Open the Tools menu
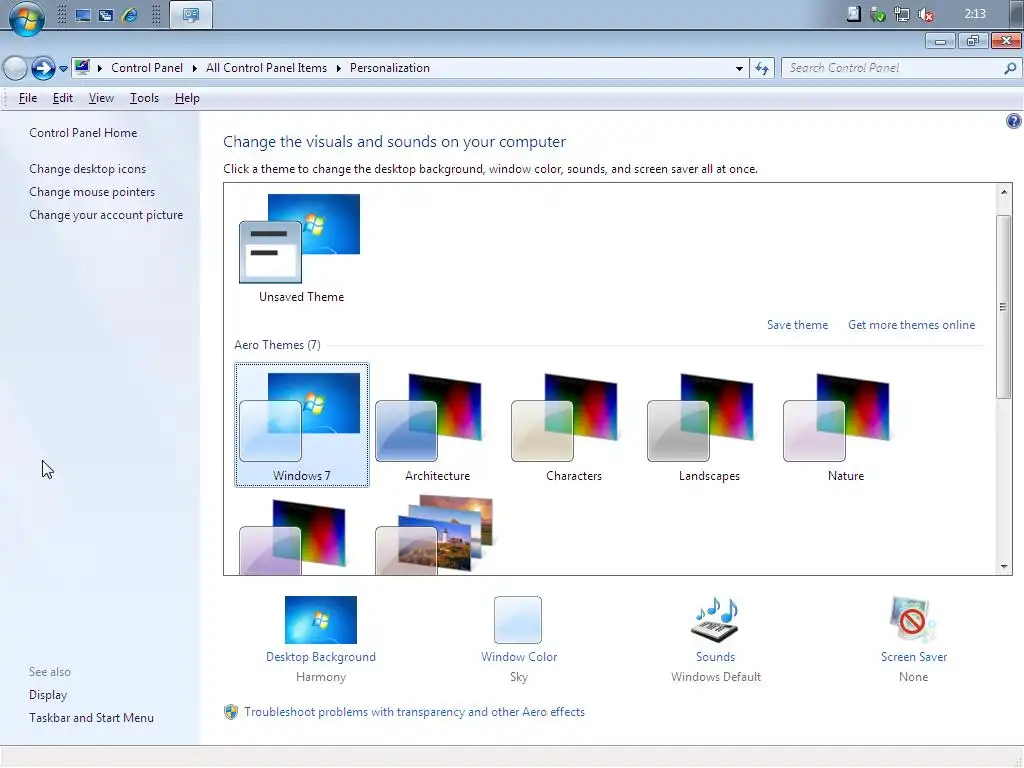This screenshot has width=1024, height=768. coord(144,98)
